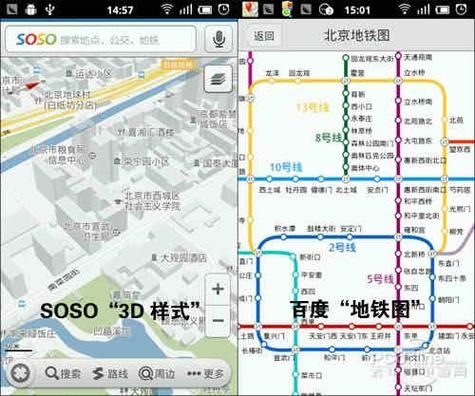
Task: Zoom out with the minus button
Action: pyautogui.click(x=218, y=321)
